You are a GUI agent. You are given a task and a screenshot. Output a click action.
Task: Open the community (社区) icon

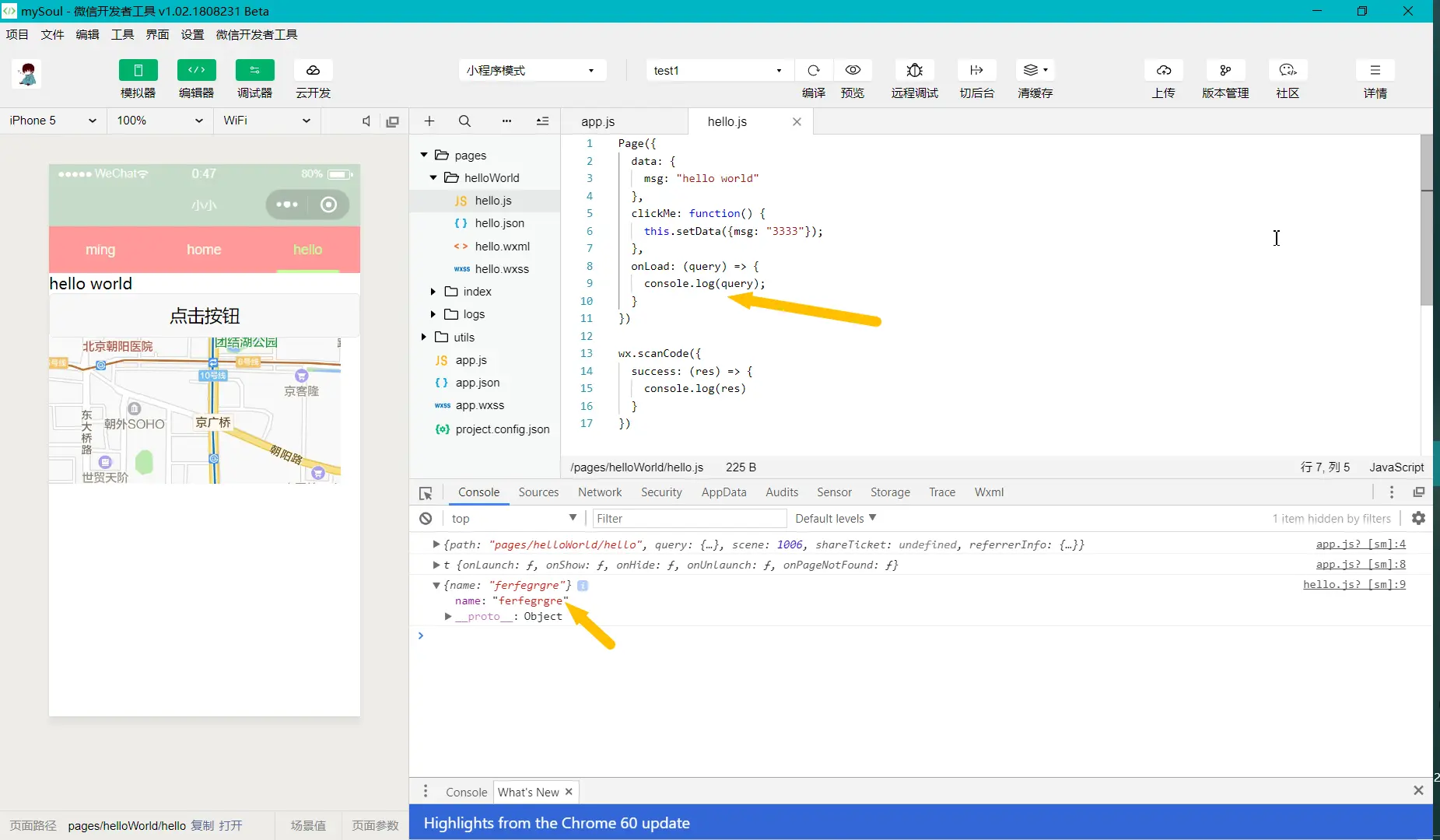point(1288,70)
